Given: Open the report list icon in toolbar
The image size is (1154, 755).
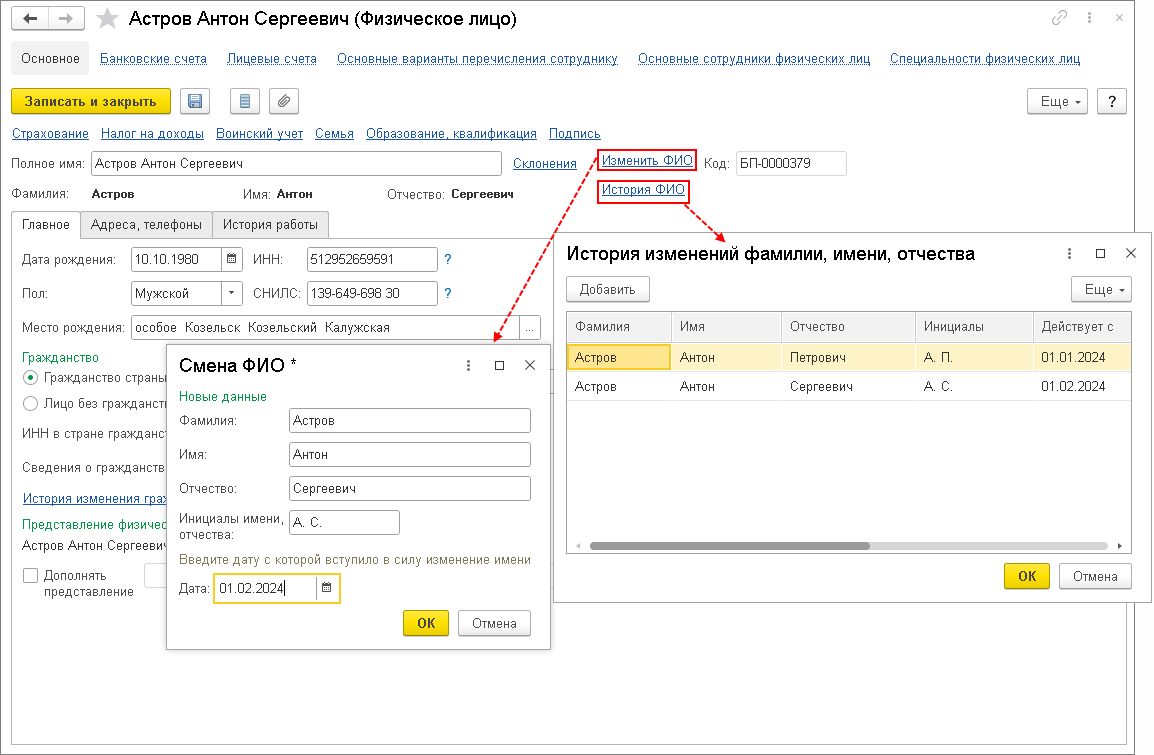Looking at the screenshot, I should point(245,102).
